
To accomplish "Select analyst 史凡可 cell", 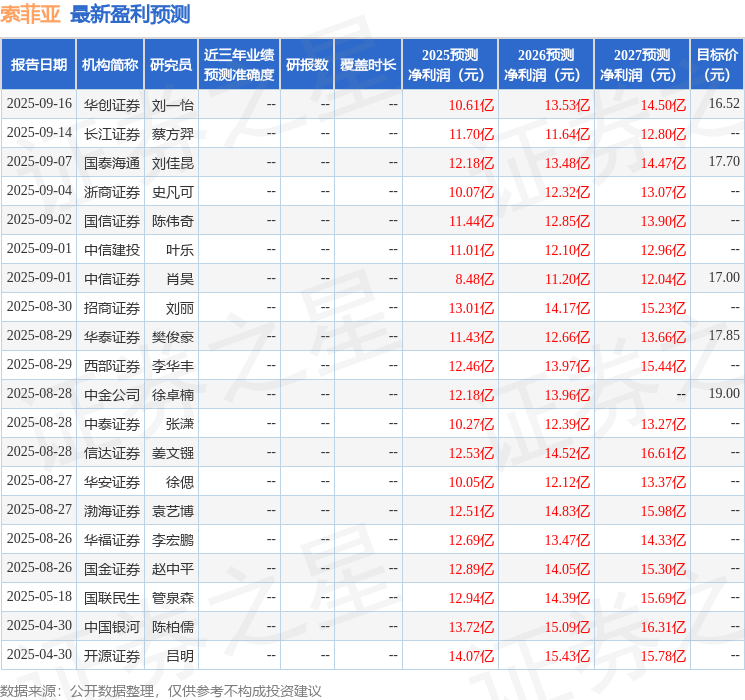I will (x=172, y=192).
